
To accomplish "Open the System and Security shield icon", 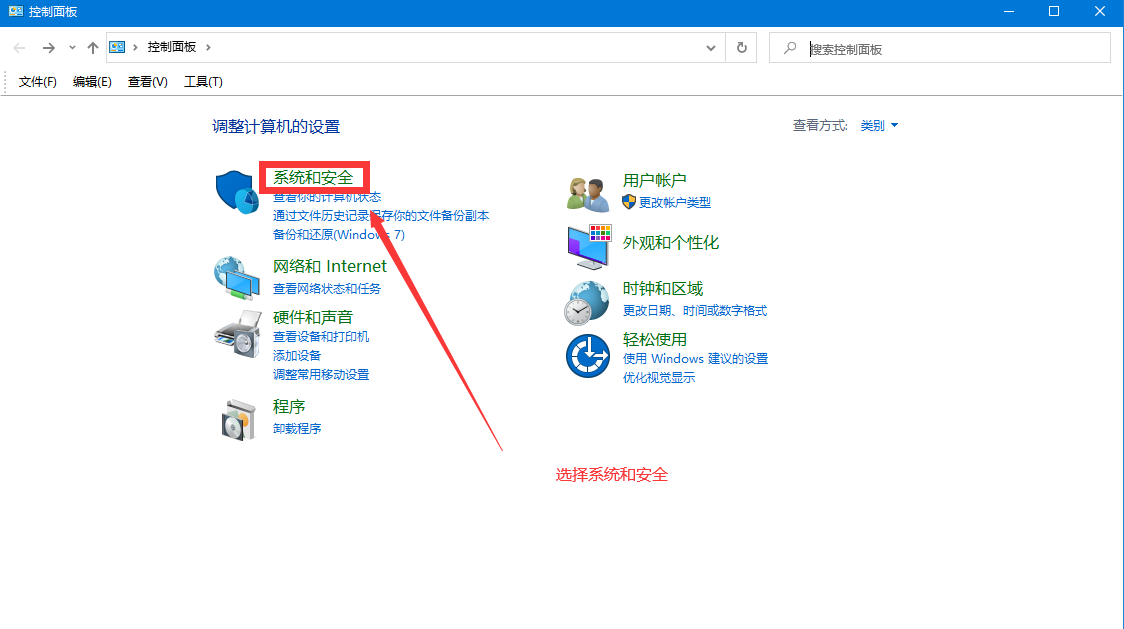I will coord(237,191).
